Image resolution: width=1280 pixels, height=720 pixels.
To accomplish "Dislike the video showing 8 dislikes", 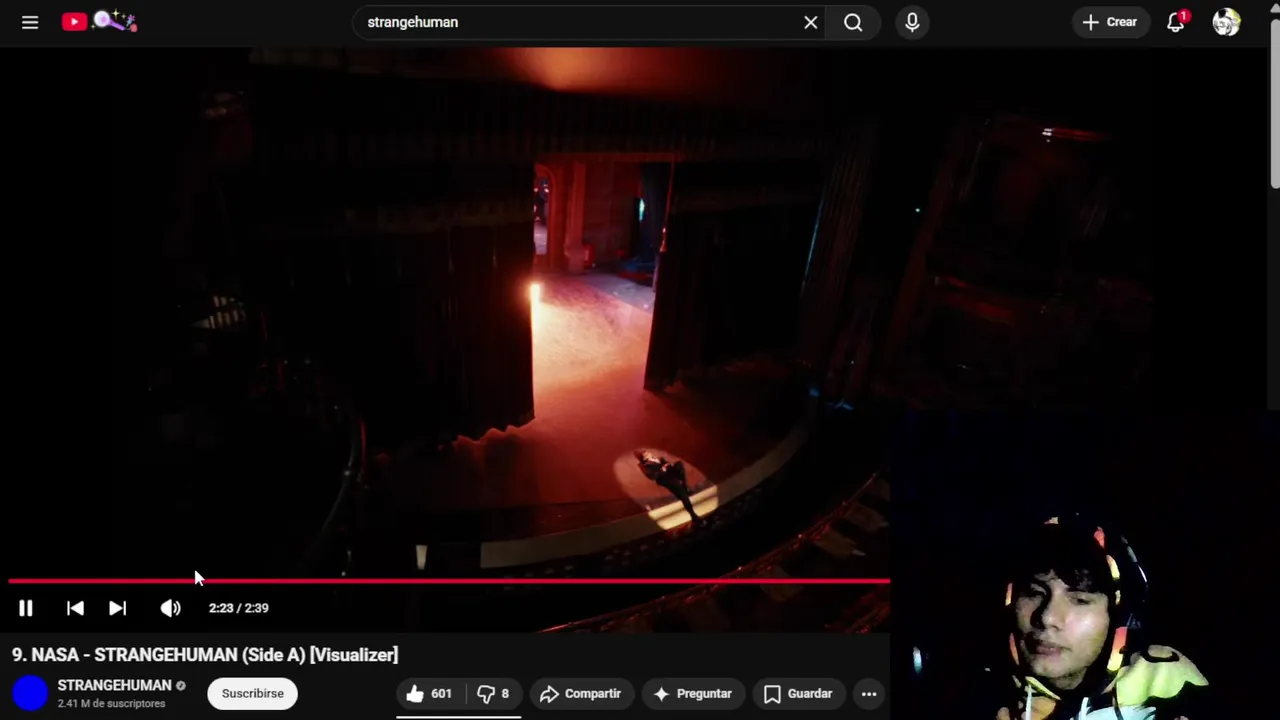I will click(493, 693).
